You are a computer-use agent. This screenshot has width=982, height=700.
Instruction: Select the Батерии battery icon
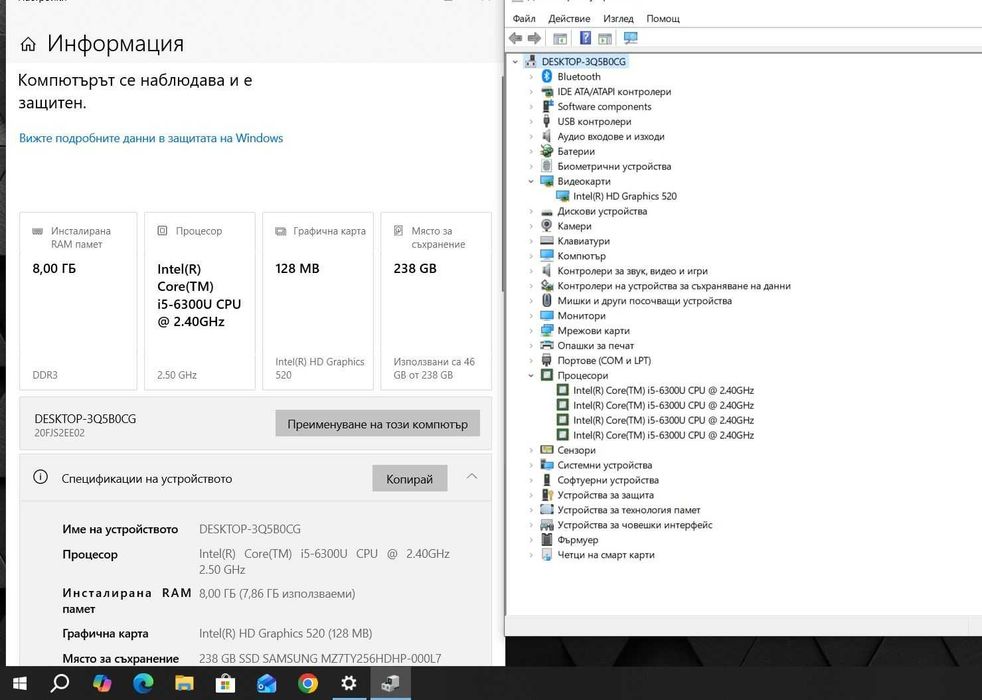click(547, 151)
